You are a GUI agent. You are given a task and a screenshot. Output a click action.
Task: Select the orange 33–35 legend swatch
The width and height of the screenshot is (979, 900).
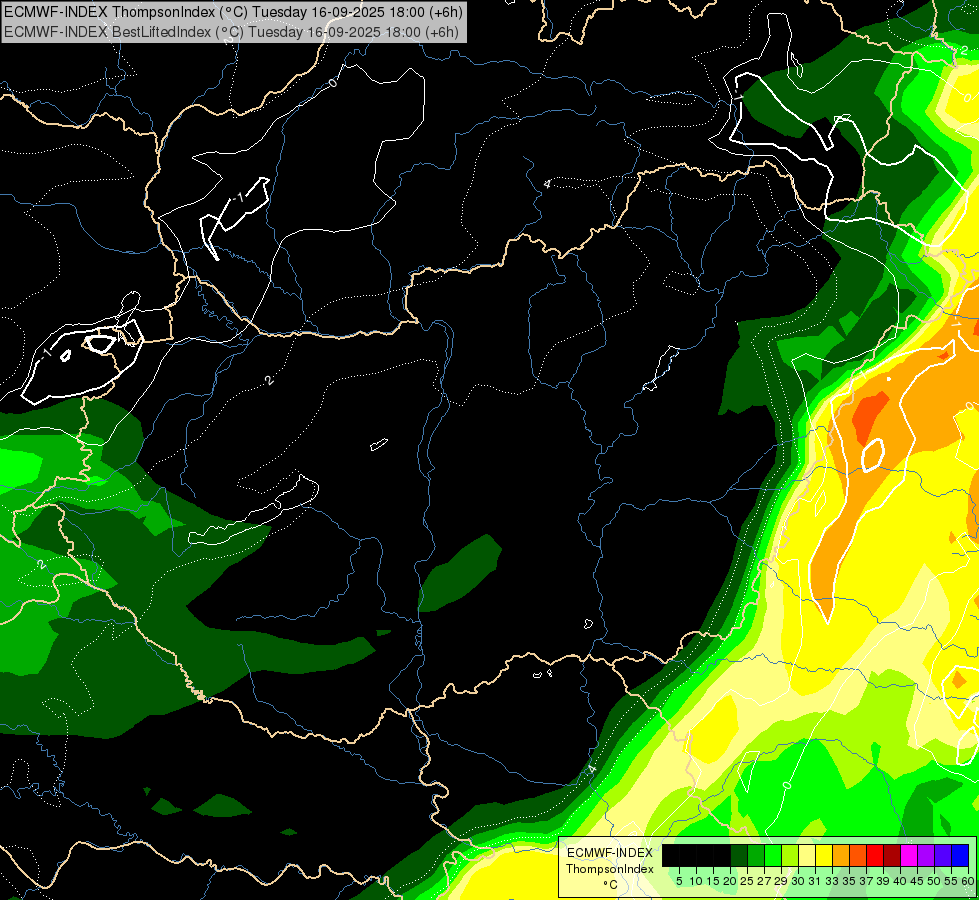[x=841, y=856]
